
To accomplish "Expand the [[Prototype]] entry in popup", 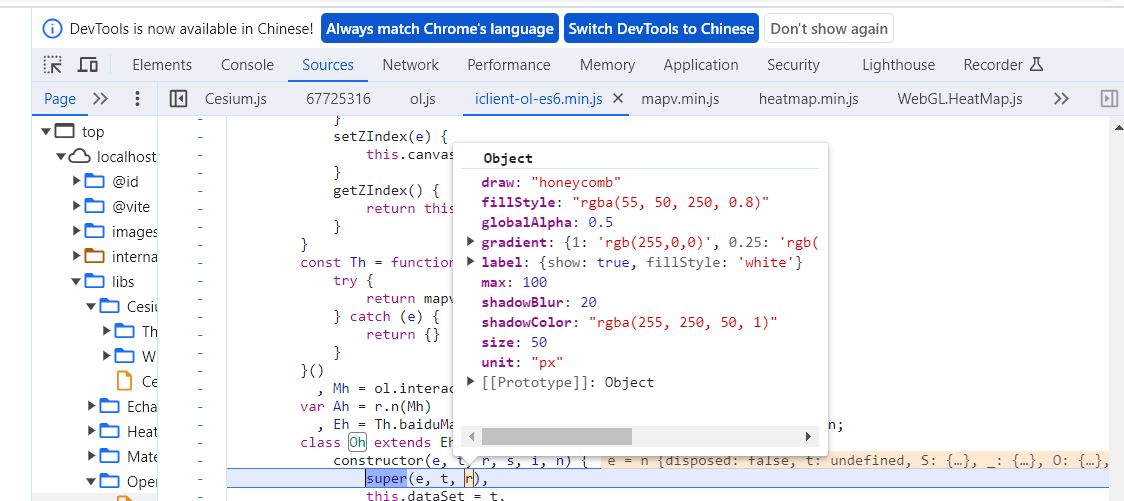I will pyautogui.click(x=471, y=382).
